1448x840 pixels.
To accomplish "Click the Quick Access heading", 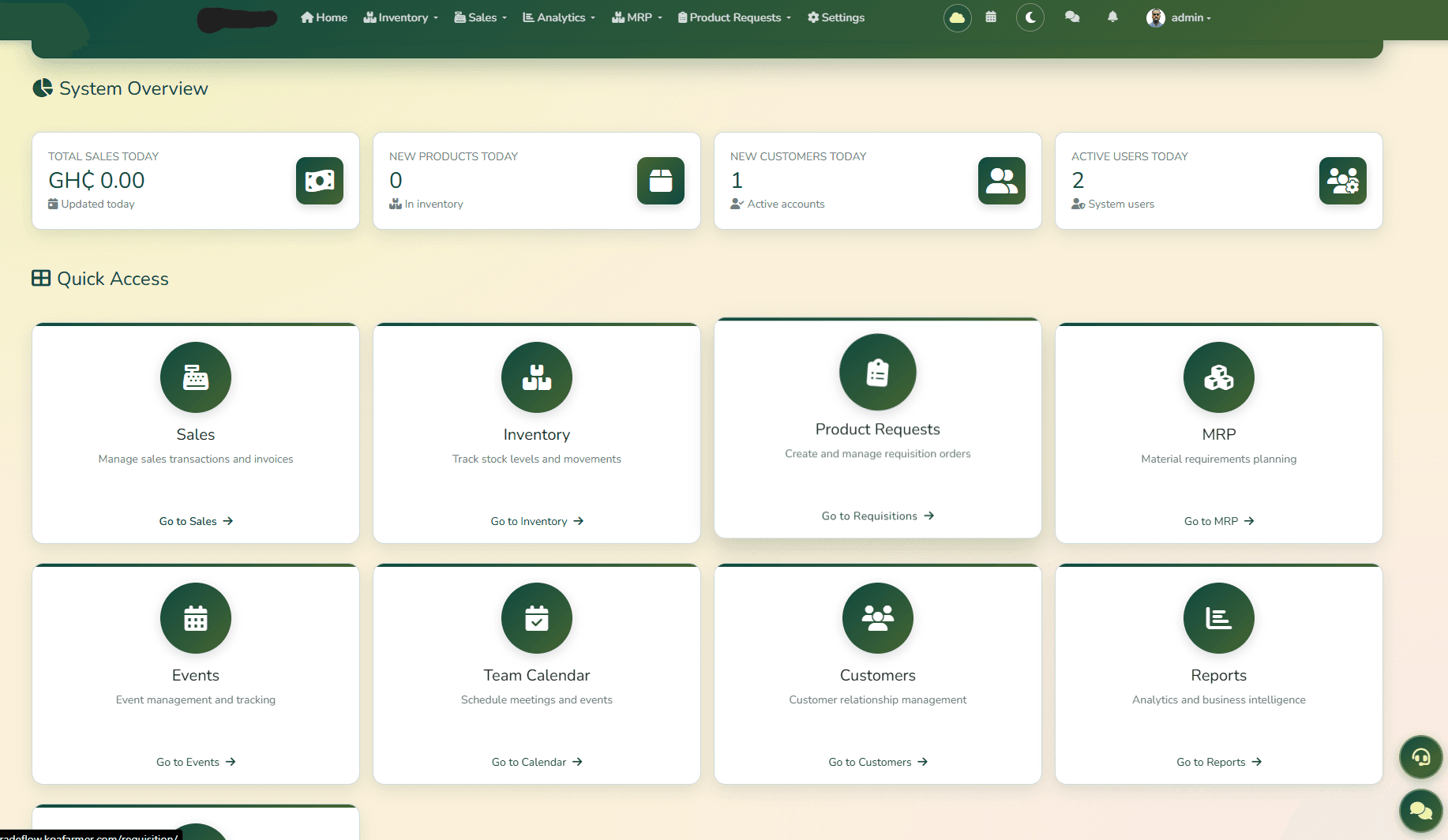I will [x=100, y=279].
